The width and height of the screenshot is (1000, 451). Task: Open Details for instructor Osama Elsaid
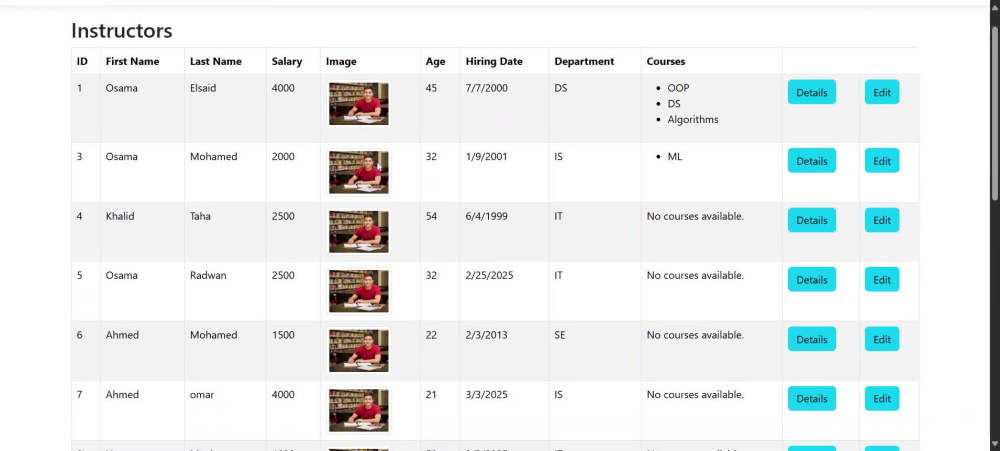click(811, 92)
